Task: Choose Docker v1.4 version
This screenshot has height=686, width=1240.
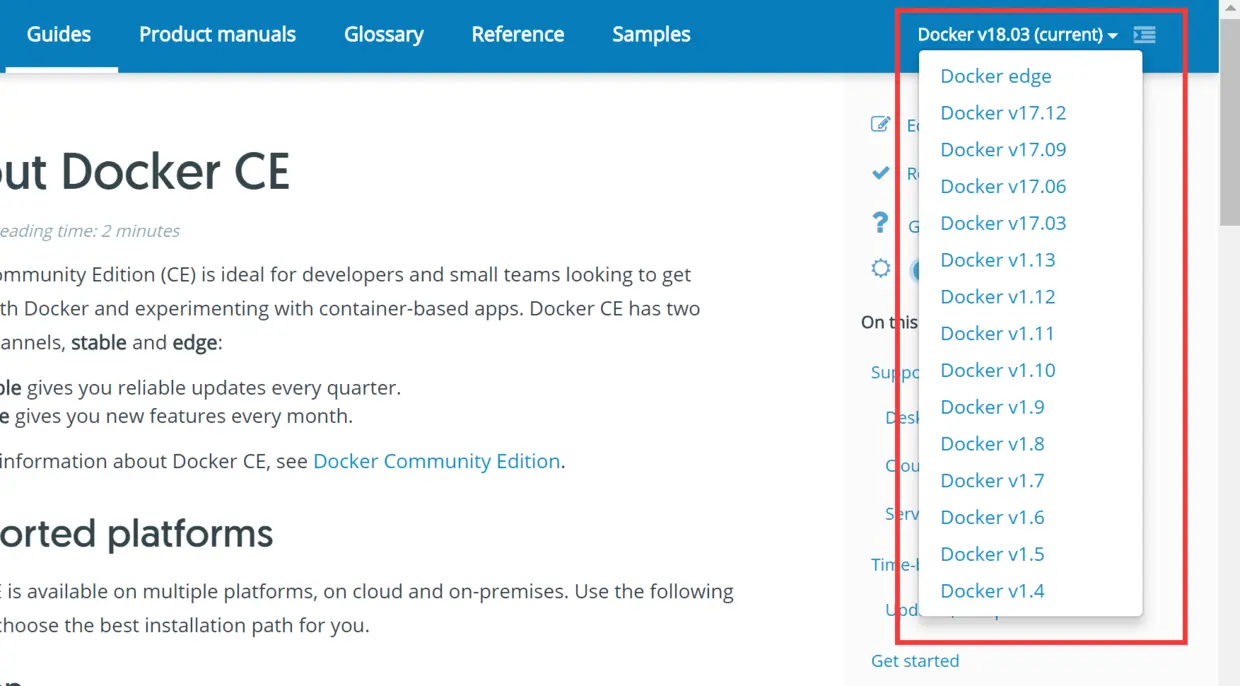Action: coord(992,591)
